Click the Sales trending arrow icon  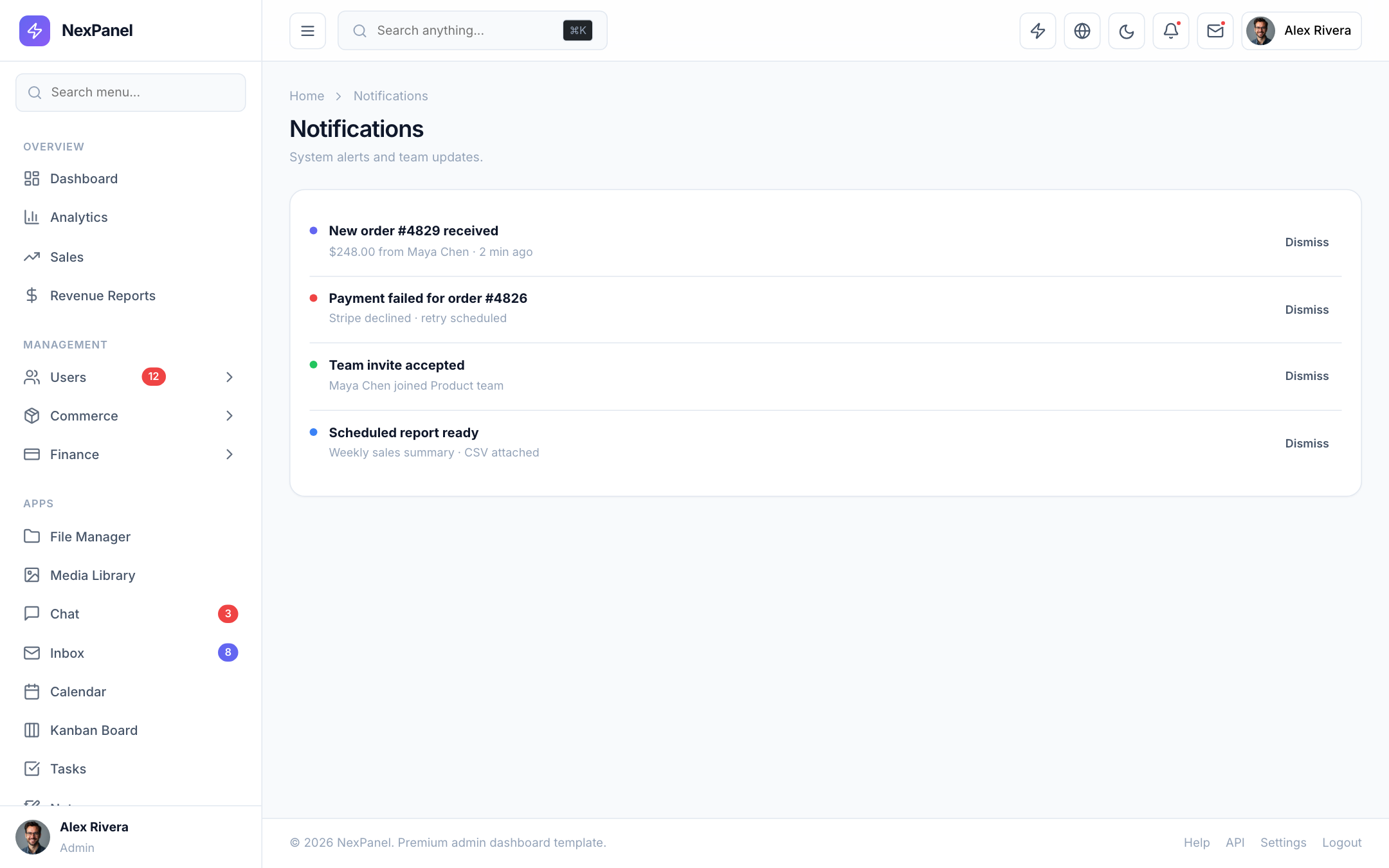pyautogui.click(x=32, y=257)
